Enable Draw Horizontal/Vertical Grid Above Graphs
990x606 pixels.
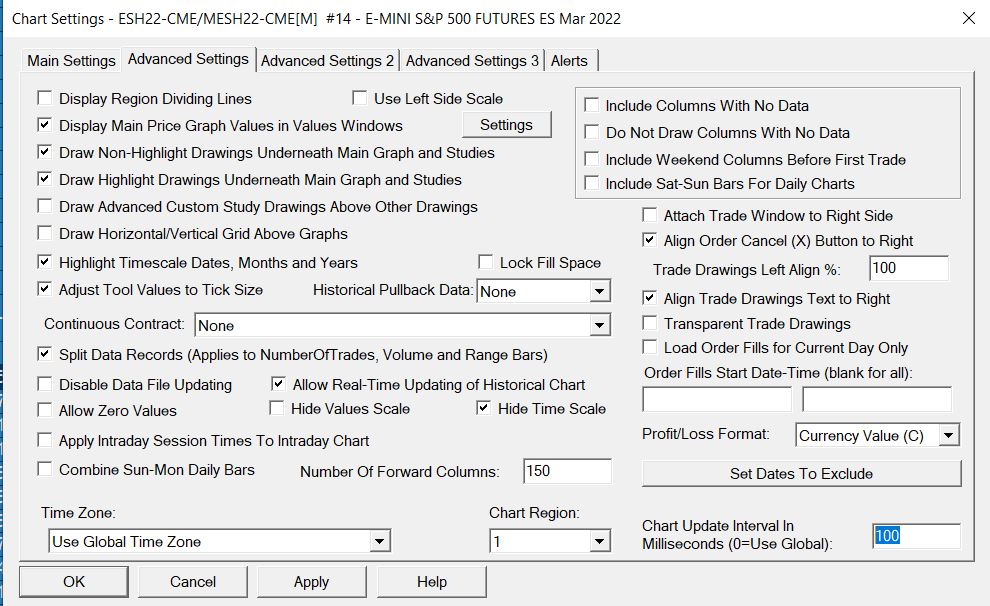45,234
